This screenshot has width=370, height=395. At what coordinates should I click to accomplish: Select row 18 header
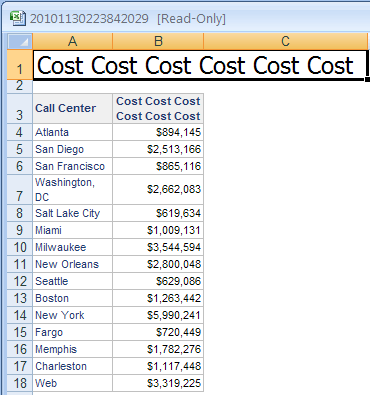(20, 383)
